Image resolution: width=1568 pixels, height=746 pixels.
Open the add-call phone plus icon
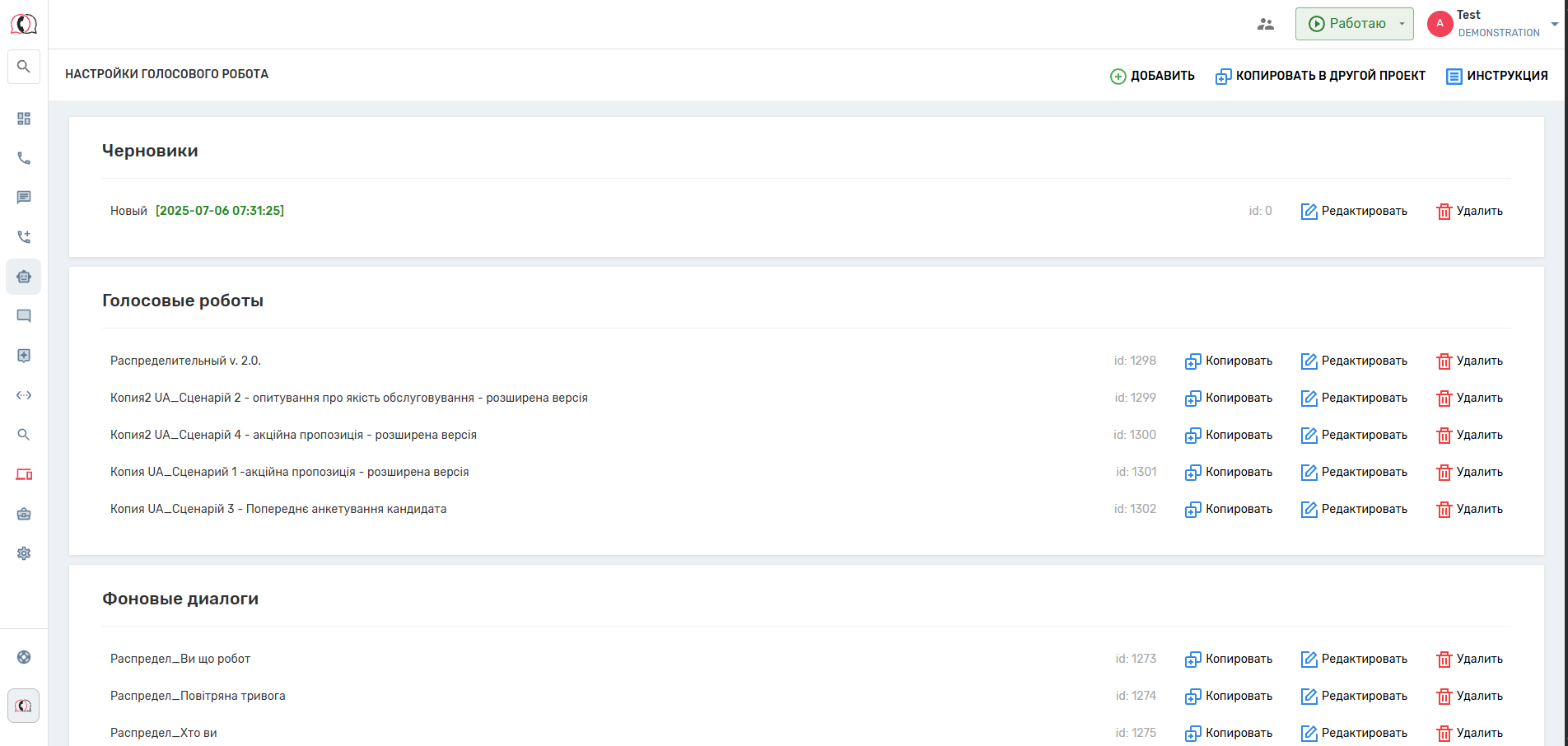click(24, 237)
